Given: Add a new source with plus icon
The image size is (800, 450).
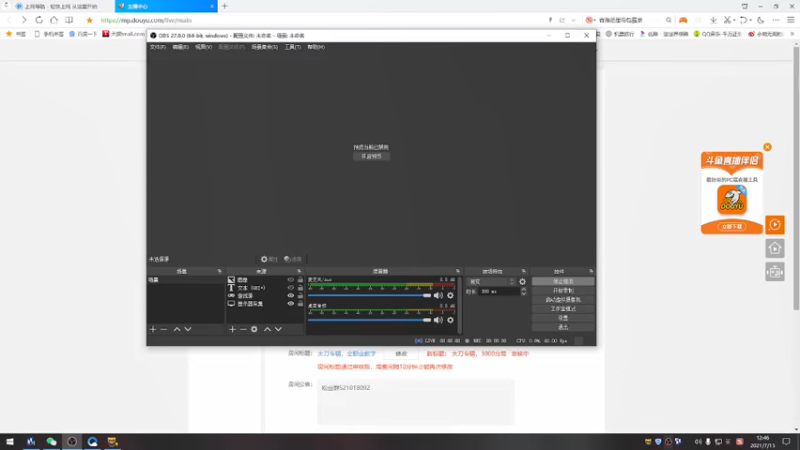Looking at the screenshot, I should click(232, 330).
